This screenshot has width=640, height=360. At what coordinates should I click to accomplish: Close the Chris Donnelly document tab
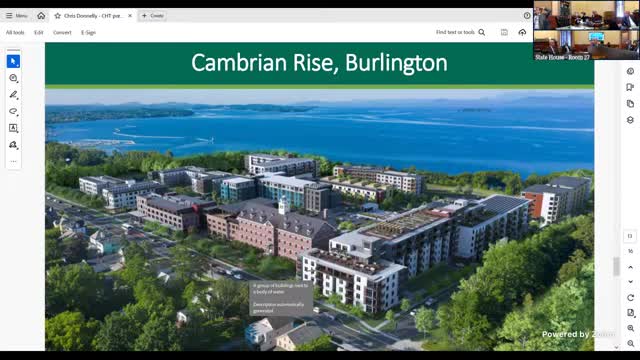pyautogui.click(x=130, y=16)
